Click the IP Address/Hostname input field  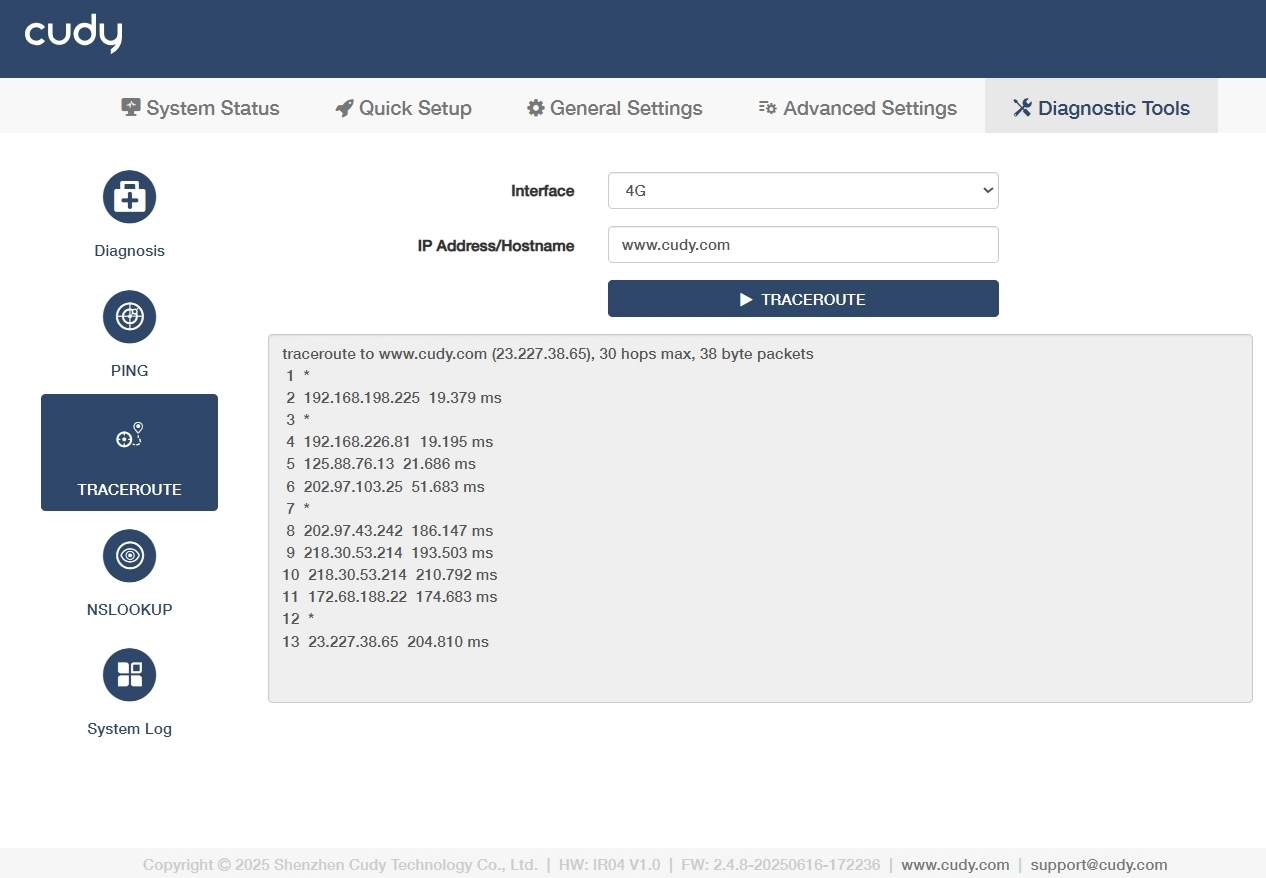point(803,244)
